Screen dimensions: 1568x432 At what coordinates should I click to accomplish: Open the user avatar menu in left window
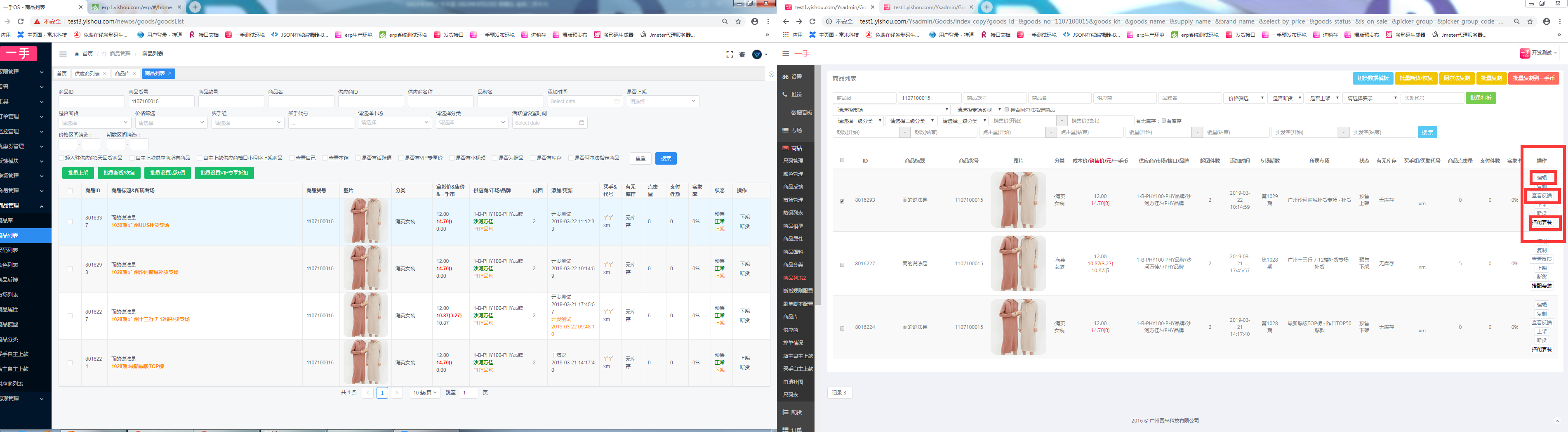760,54
